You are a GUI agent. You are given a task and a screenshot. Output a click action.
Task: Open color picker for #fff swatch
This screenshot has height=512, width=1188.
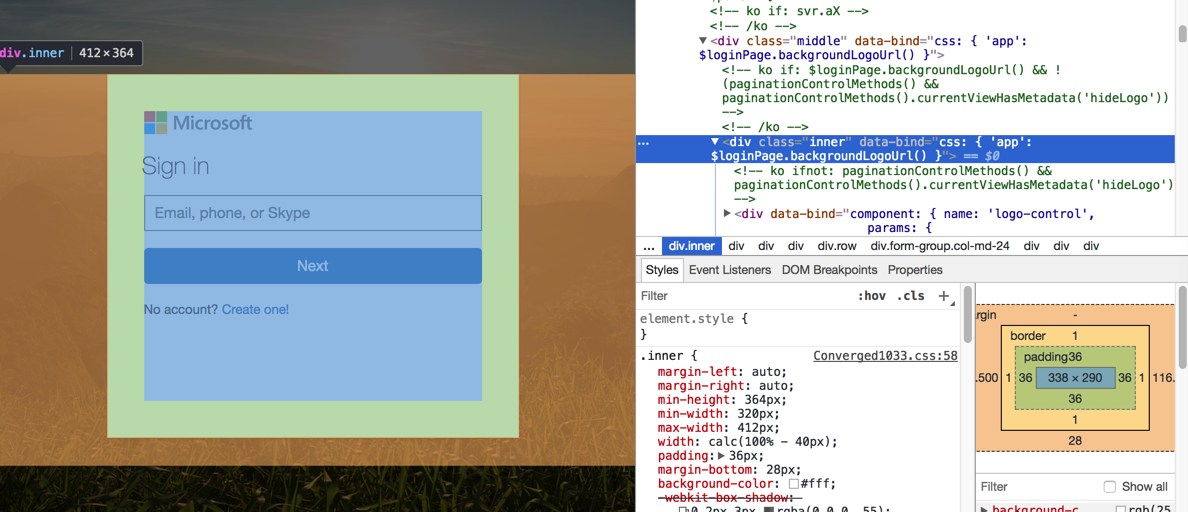[x=793, y=484]
